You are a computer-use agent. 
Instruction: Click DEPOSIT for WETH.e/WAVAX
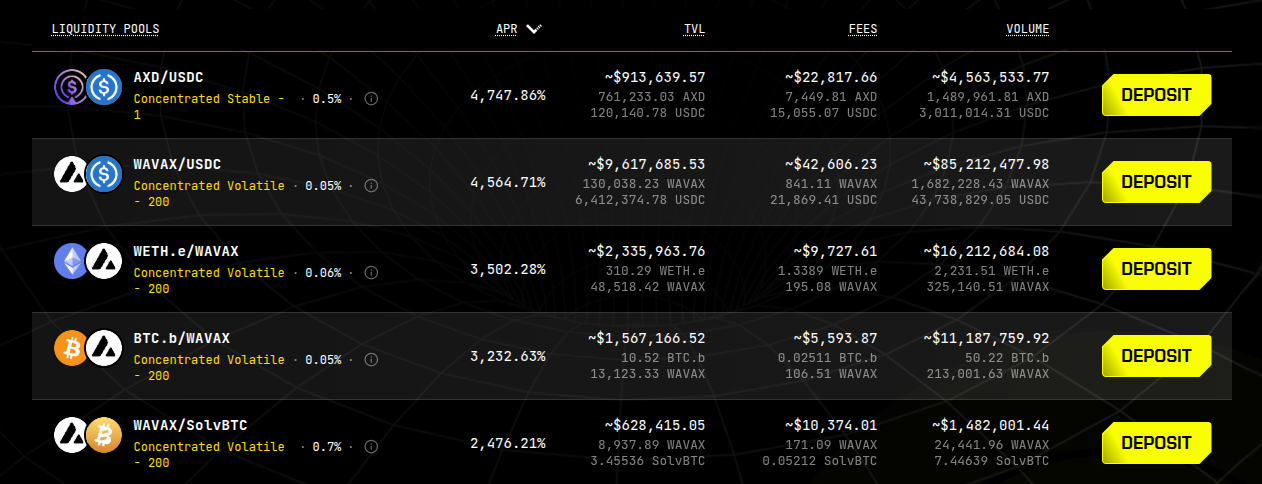coord(1156,270)
